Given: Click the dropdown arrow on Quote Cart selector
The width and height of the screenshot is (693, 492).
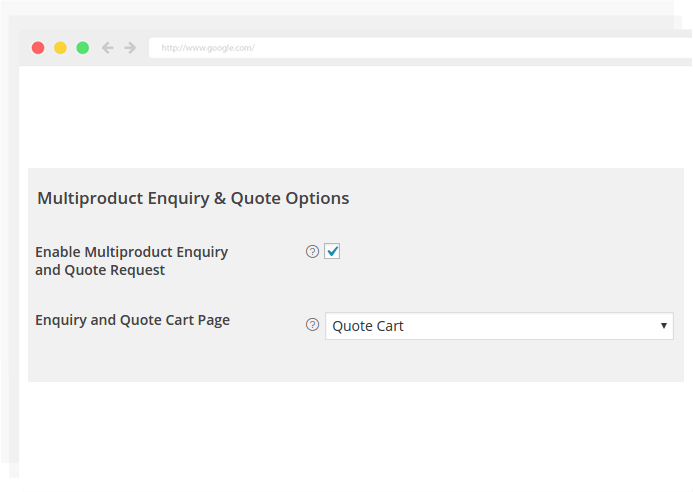Looking at the screenshot, I should [x=663, y=326].
